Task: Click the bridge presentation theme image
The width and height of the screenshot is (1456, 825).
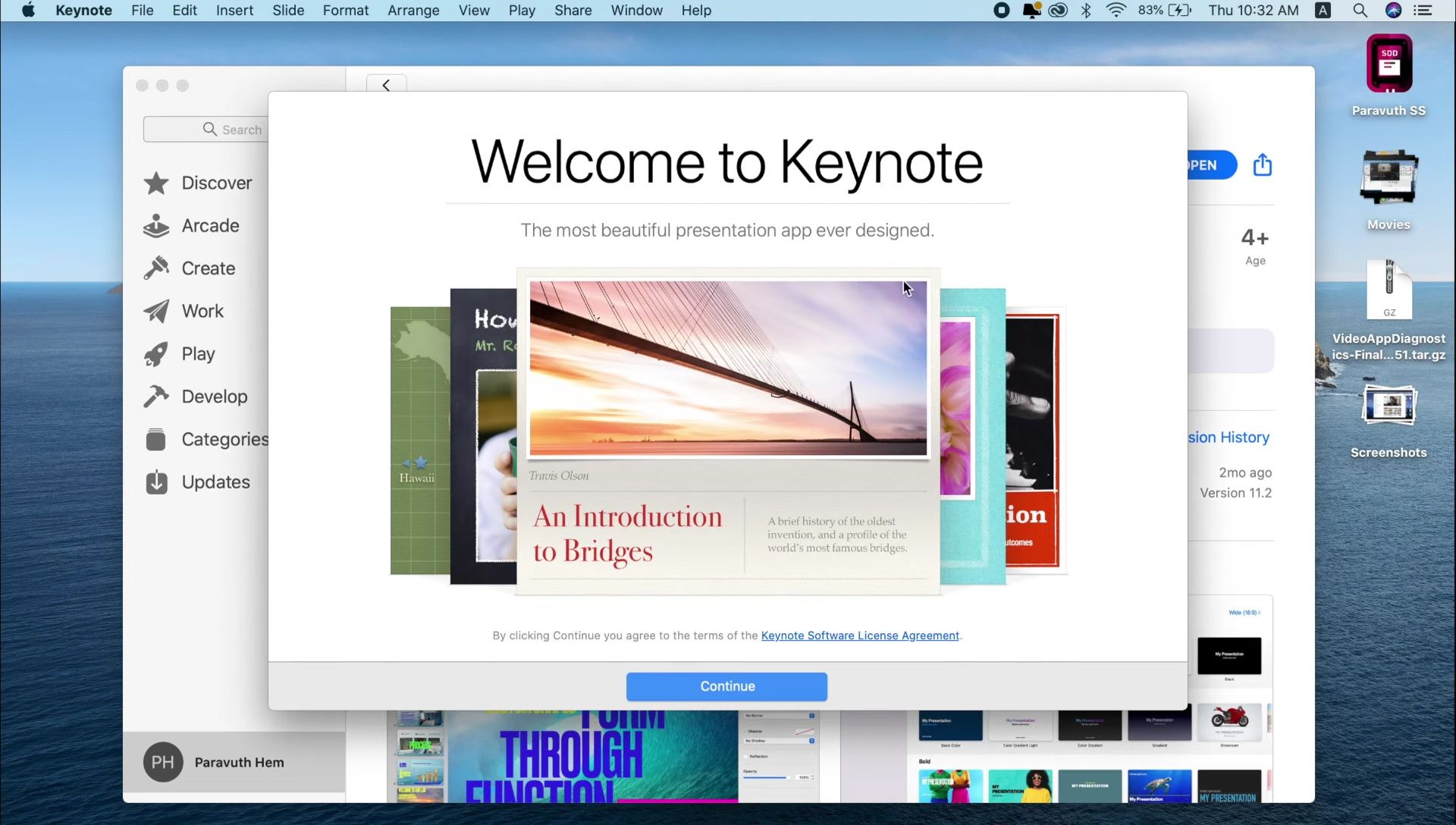Action: coord(728,369)
